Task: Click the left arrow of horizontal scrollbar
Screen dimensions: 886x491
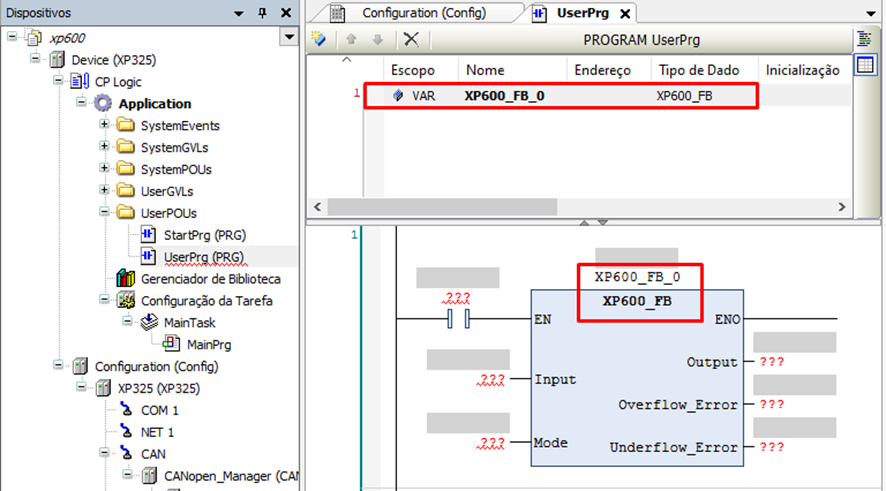Action: pyautogui.click(x=318, y=207)
